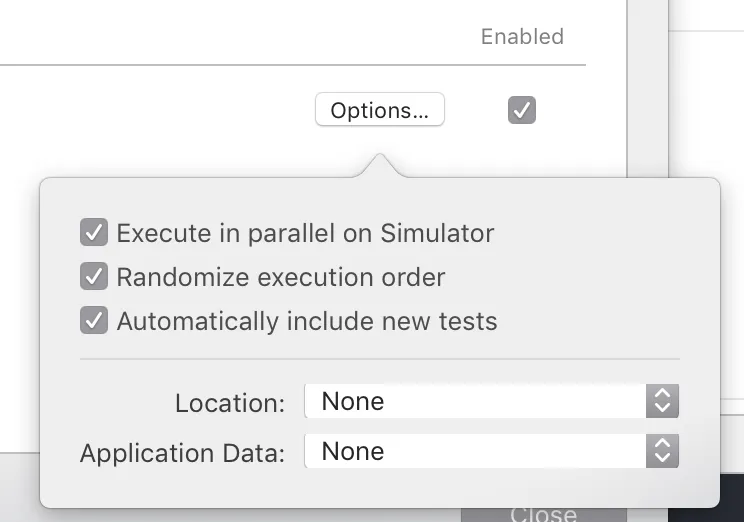This screenshot has width=744, height=522.
Task: Click the Enabled column header
Action: 522,37
